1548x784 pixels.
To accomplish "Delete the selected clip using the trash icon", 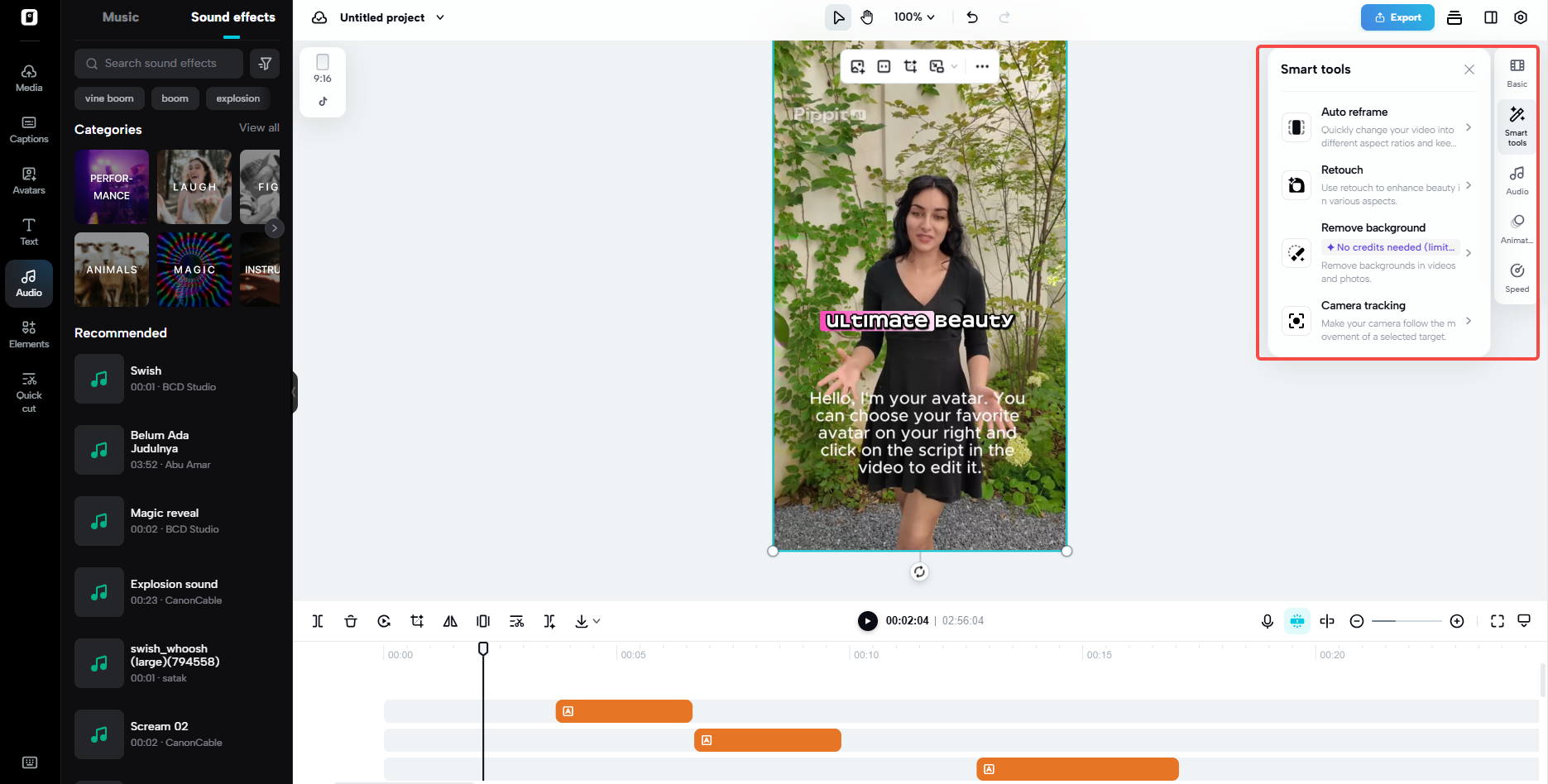I will pyautogui.click(x=351, y=620).
